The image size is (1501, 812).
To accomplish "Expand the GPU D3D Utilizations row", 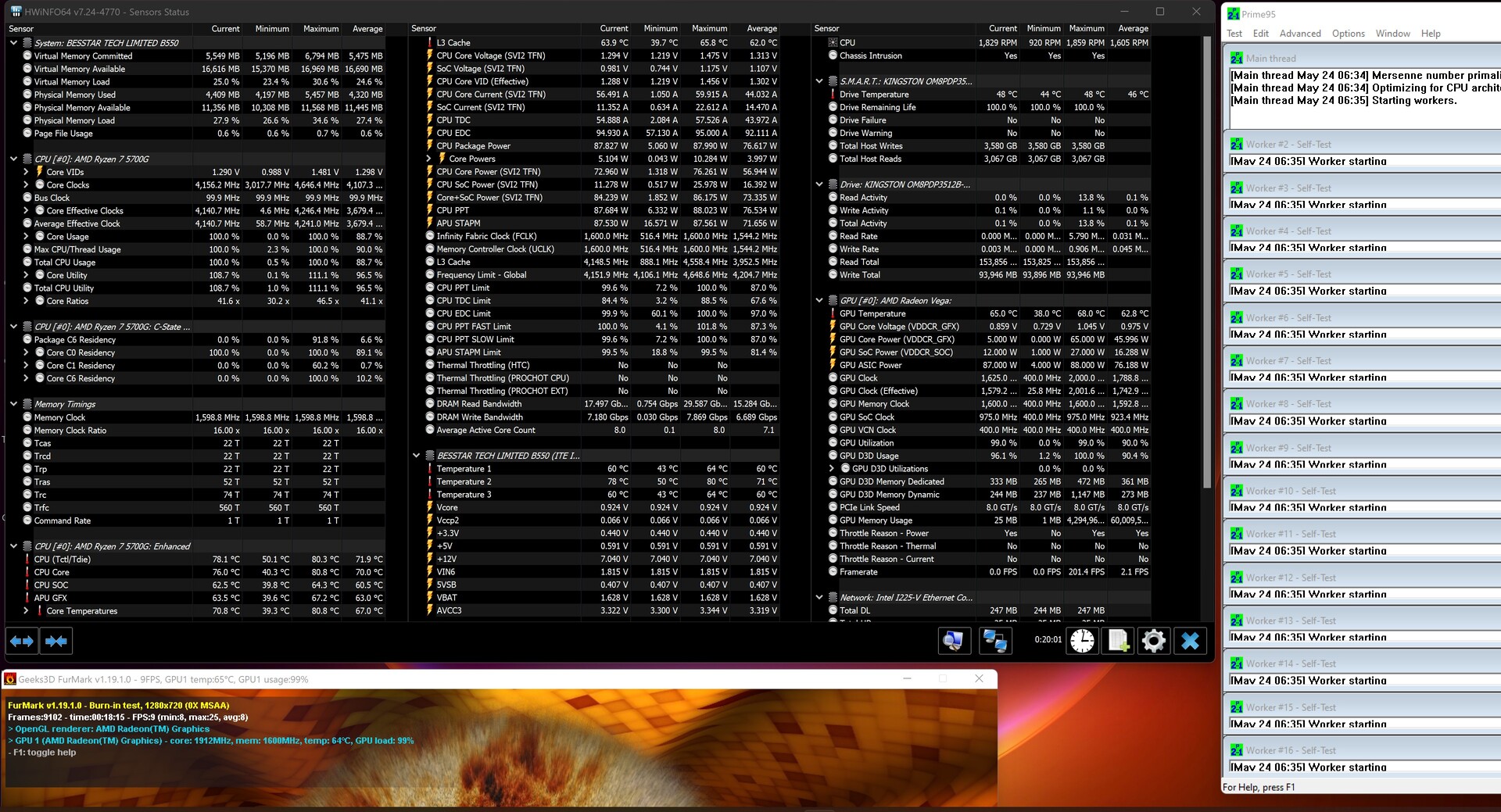I will coord(832,469).
